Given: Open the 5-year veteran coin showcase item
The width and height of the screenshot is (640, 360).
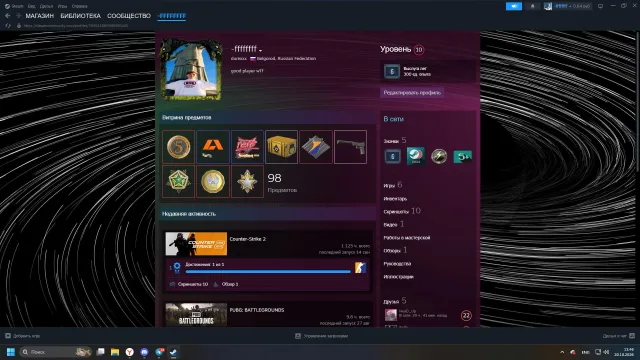Looking at the screenshot, I should click(178, 147).
